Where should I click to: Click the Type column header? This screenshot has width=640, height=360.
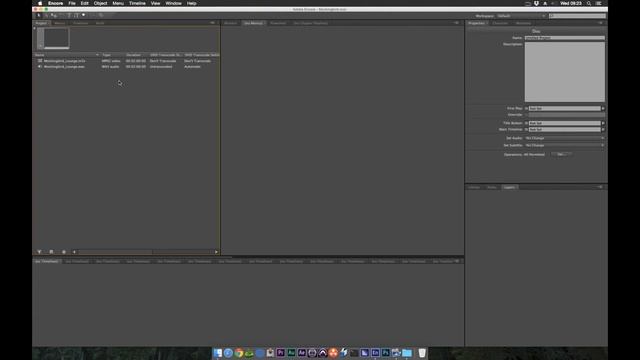(x=107, y=55)
